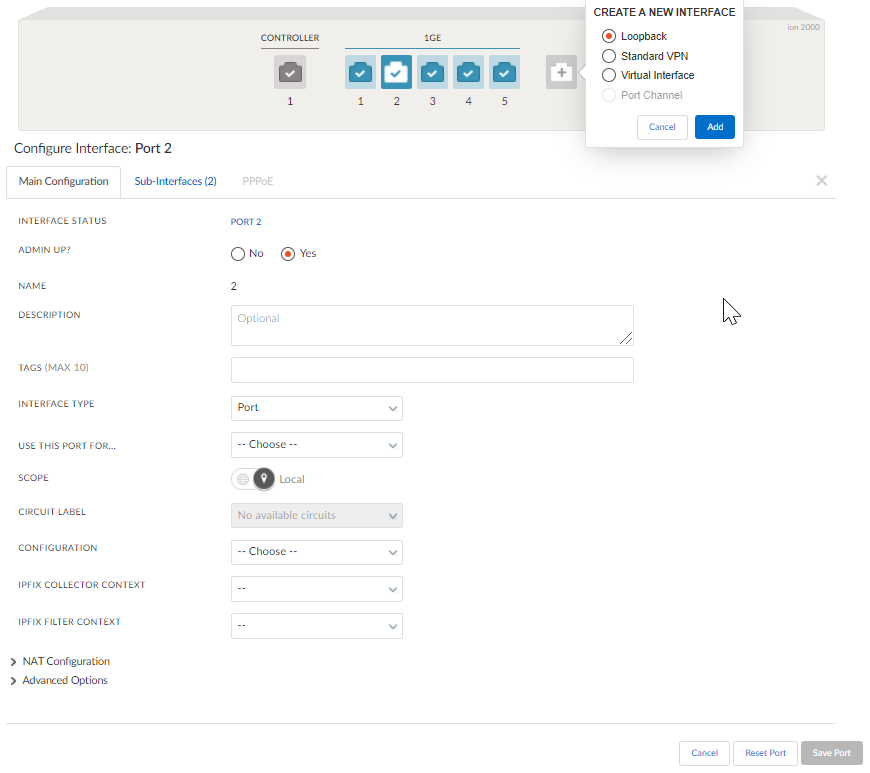The image size is (870, 773).
Task: Select the 1GE port 5 icon
Action: point(504,73)
